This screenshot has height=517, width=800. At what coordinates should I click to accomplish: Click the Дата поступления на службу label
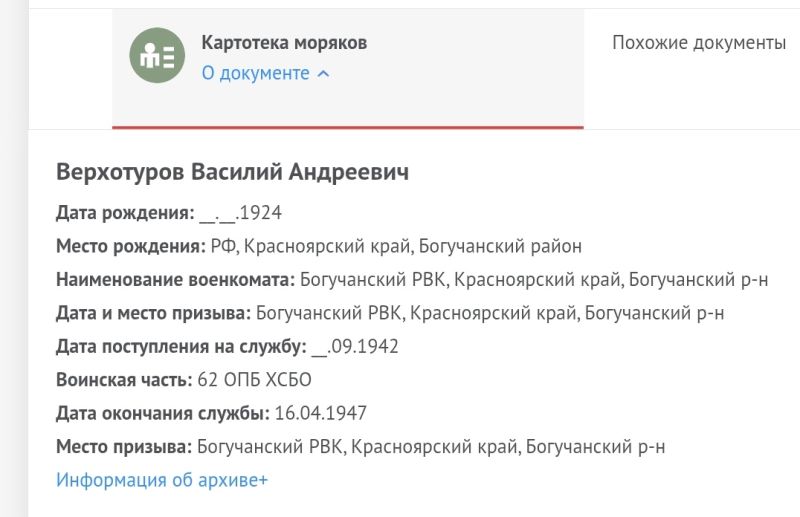(181, 347)
